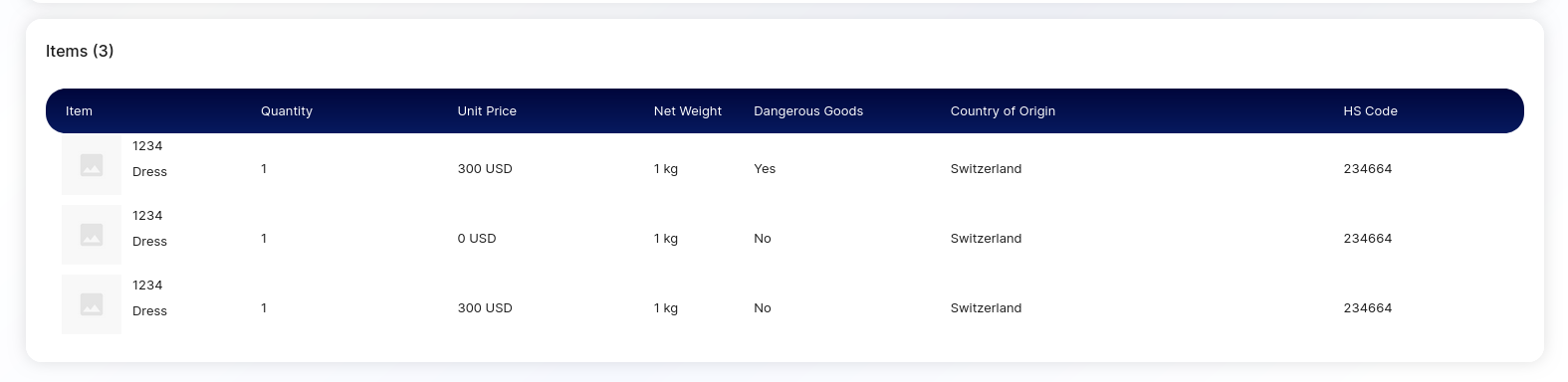1568x382 pixels.
Task: Click the third Dress item image placeholder
Action: (92, 304)
